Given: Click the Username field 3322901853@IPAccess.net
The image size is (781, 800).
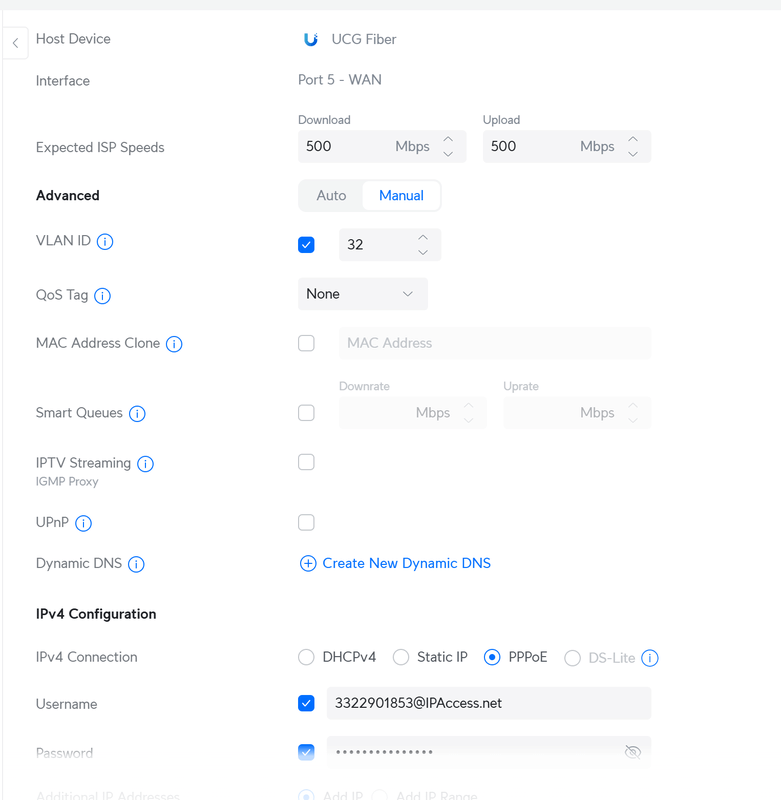Looking at the screenshot, I should tap(489, 703).
